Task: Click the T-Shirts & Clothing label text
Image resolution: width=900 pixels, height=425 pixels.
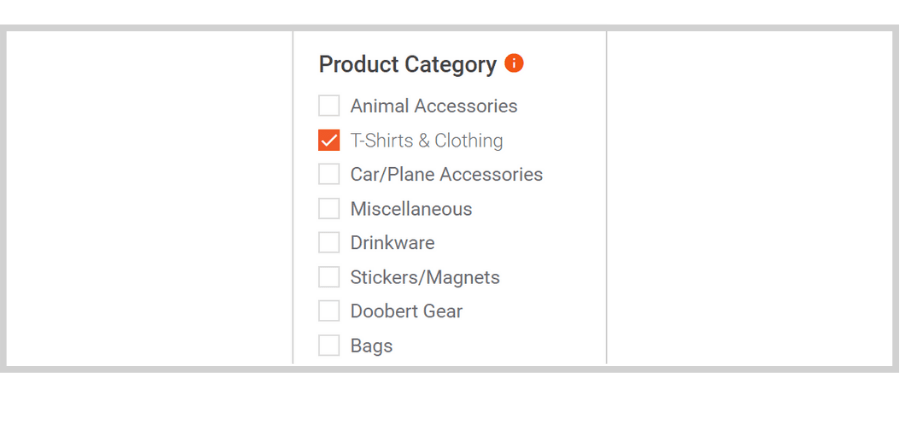Action: 426,140
